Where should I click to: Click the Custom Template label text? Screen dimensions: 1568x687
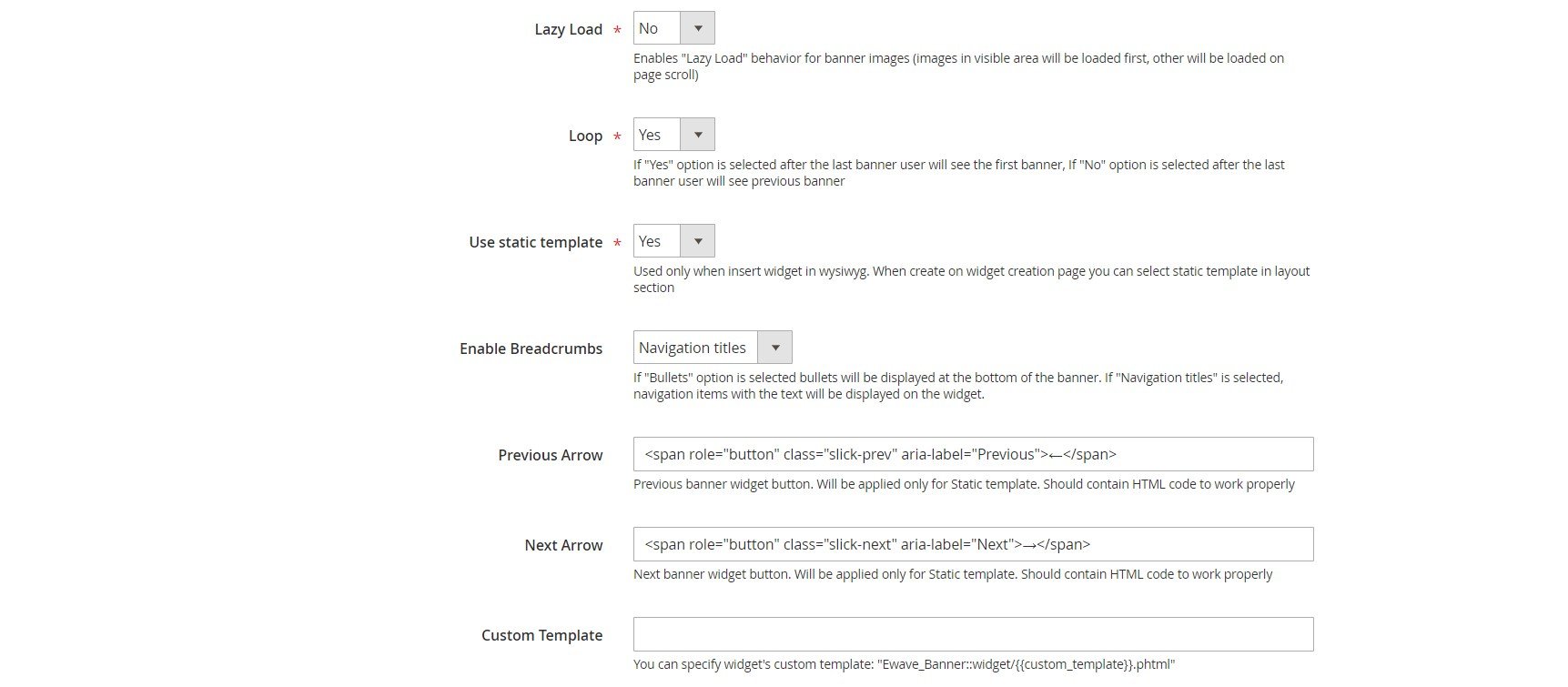coord(541,635)
